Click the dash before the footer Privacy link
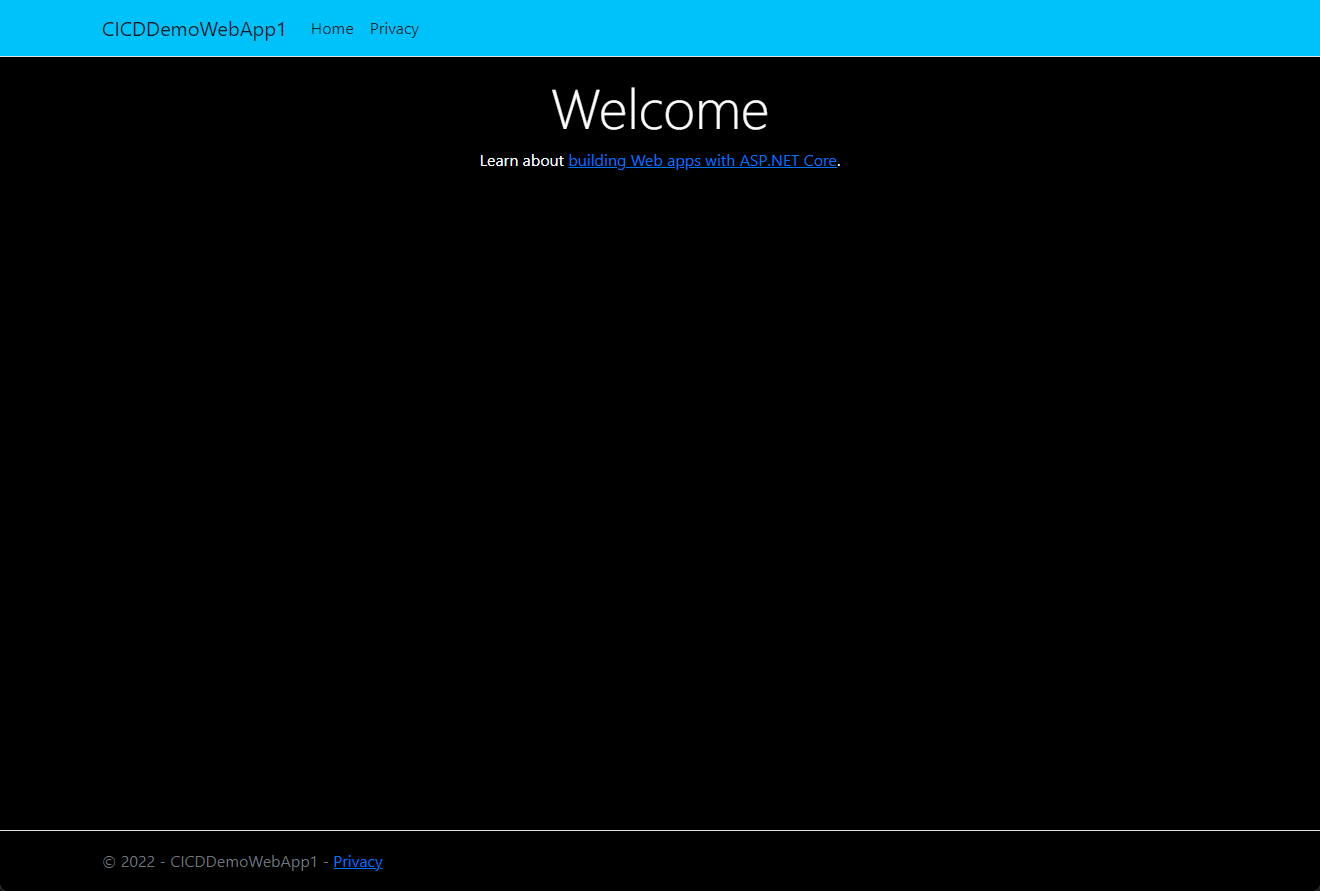 [325, 862]
